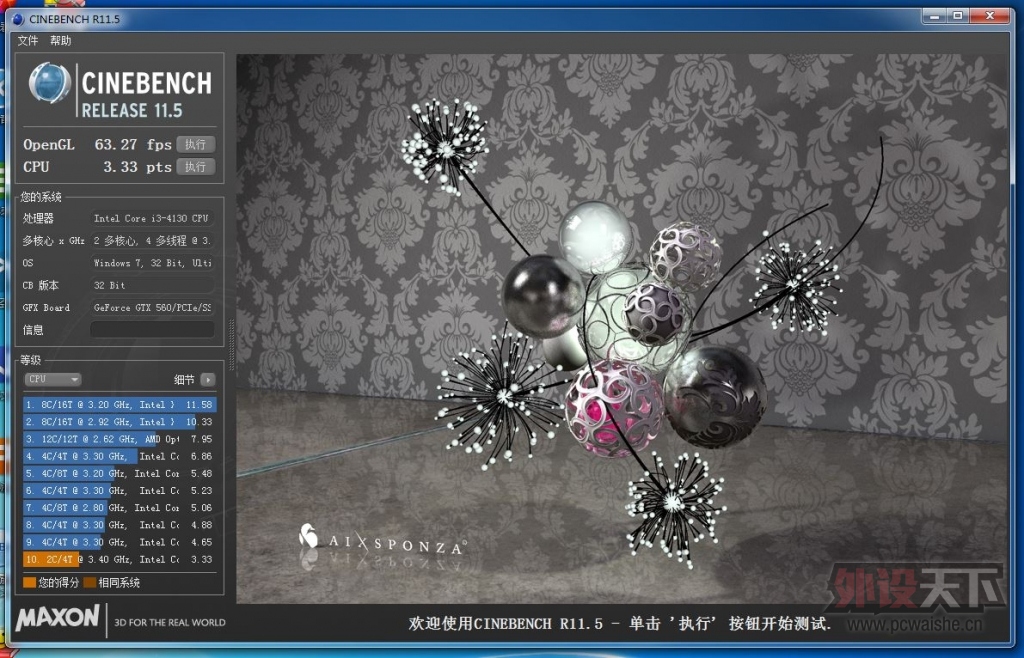This screenshot has height=658, width=1024.
Task: Click the CPU score 3.33 pts
Action: (137, 166)
